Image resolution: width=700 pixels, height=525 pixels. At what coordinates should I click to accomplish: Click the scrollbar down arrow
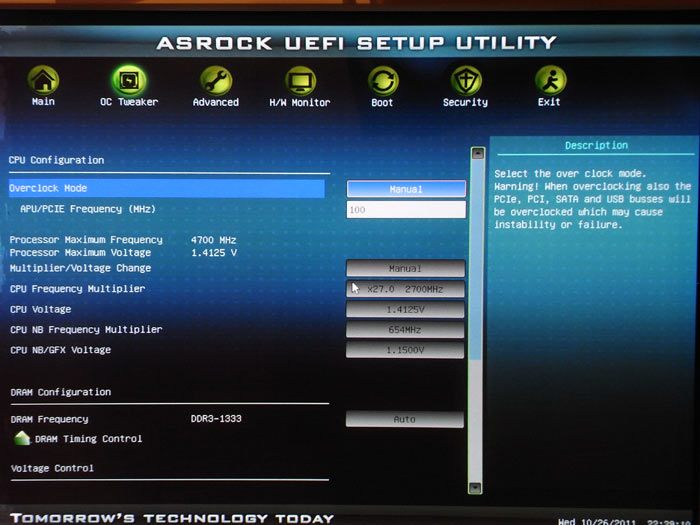tap(475, 487)
